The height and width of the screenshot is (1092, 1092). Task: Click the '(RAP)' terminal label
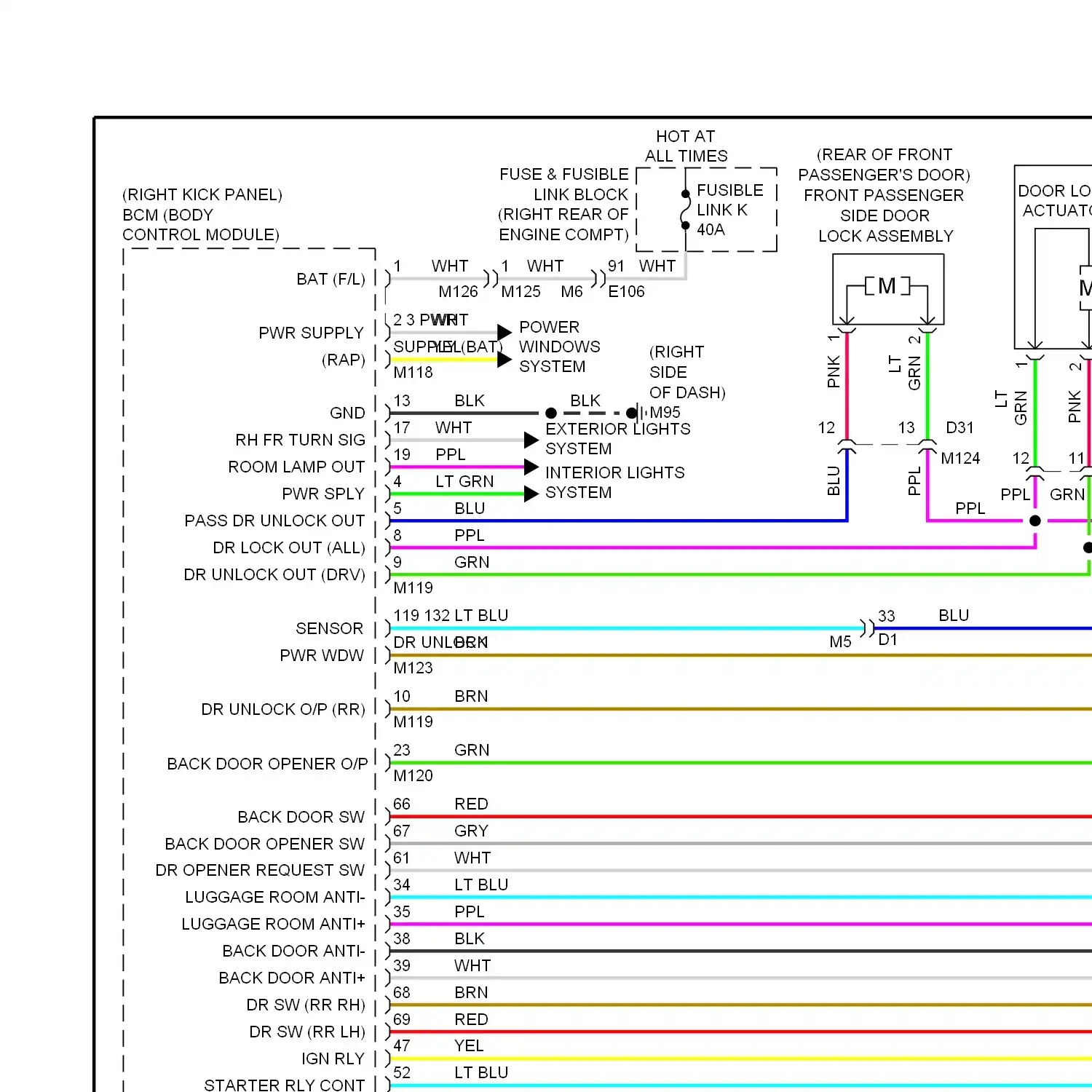click(x=344, y=360)
